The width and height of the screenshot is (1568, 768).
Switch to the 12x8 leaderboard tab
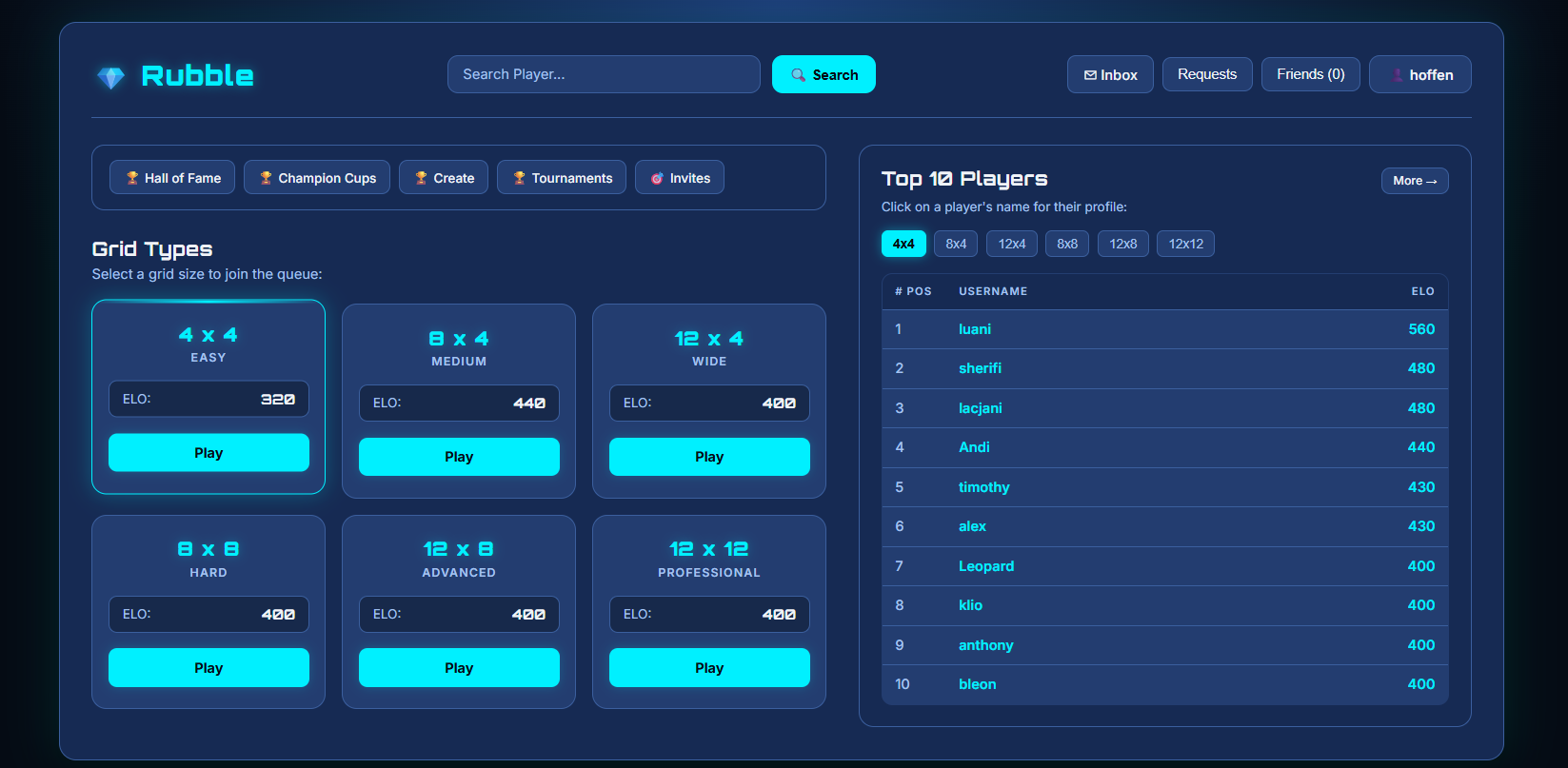(1123, 244)
